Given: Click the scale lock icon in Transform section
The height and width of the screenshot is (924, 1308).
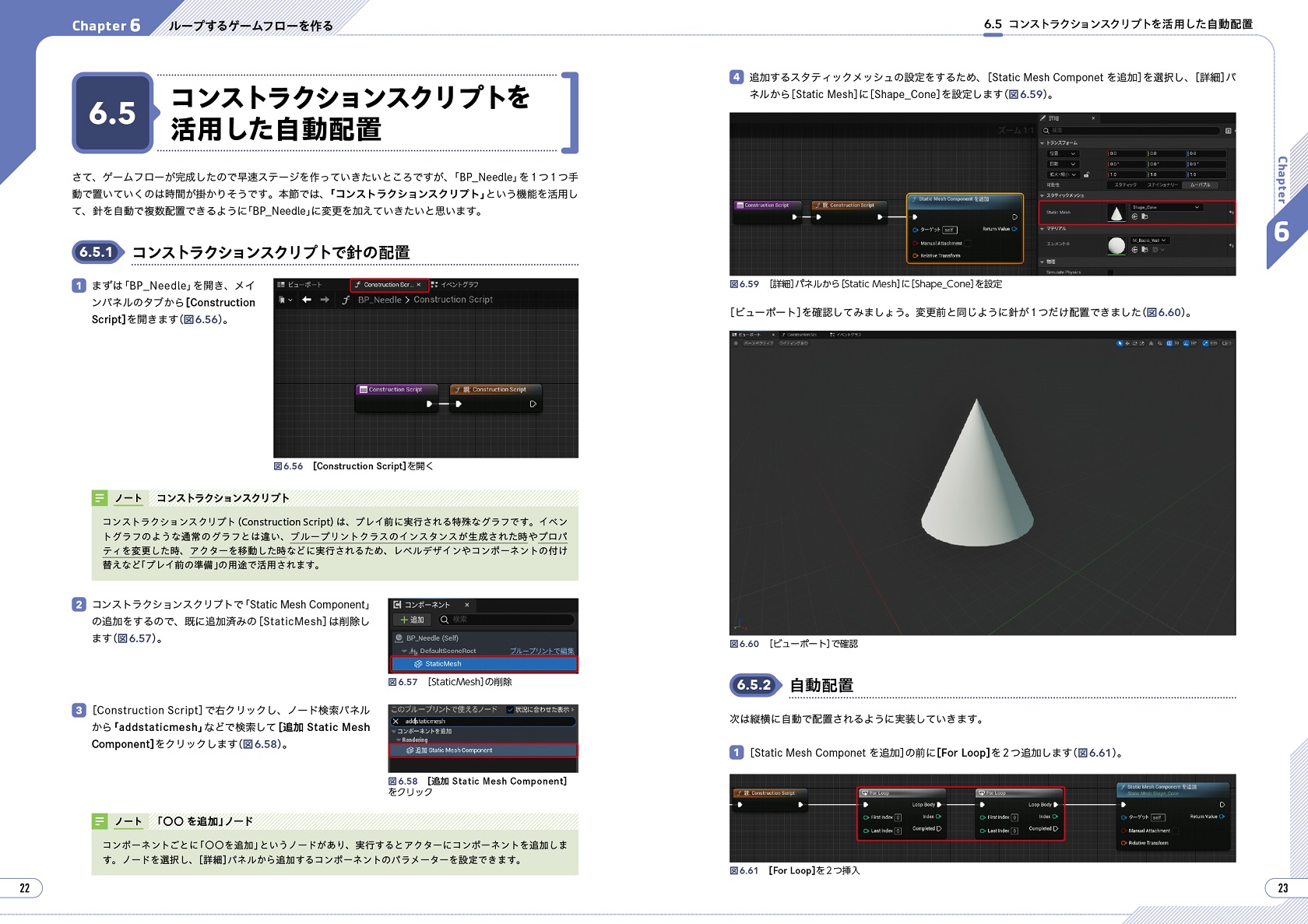Looking at the screenshot, I should coord(1086,174).
